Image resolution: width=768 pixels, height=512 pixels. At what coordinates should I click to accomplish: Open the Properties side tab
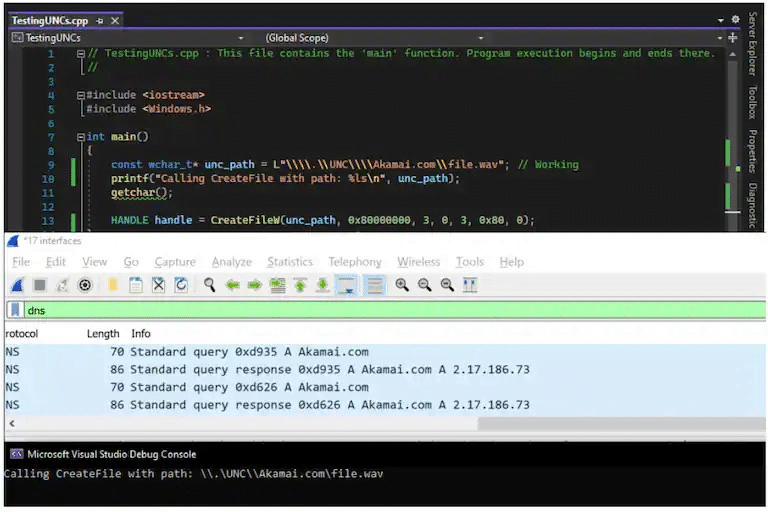click(x=753, y=151)
